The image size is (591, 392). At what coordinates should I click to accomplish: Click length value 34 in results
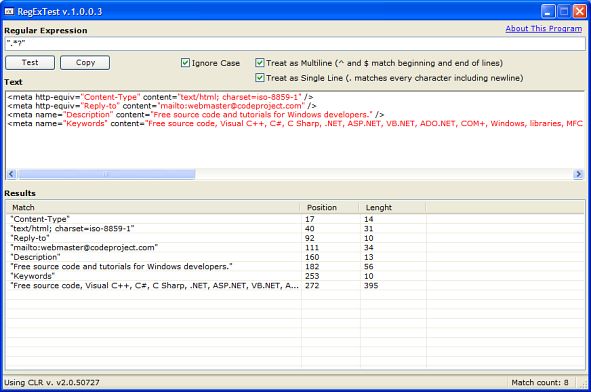coord(369,248)
